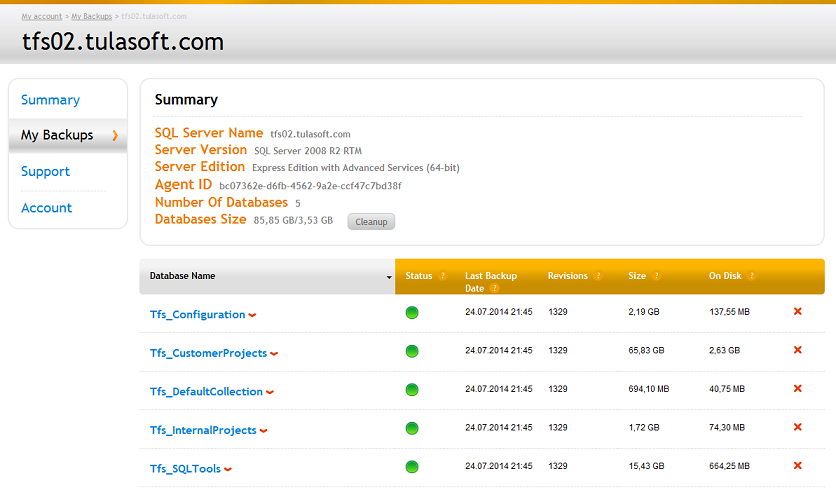Go to Summary in the sidebar
Screen dimensions: 836x490
coord(50,100)
